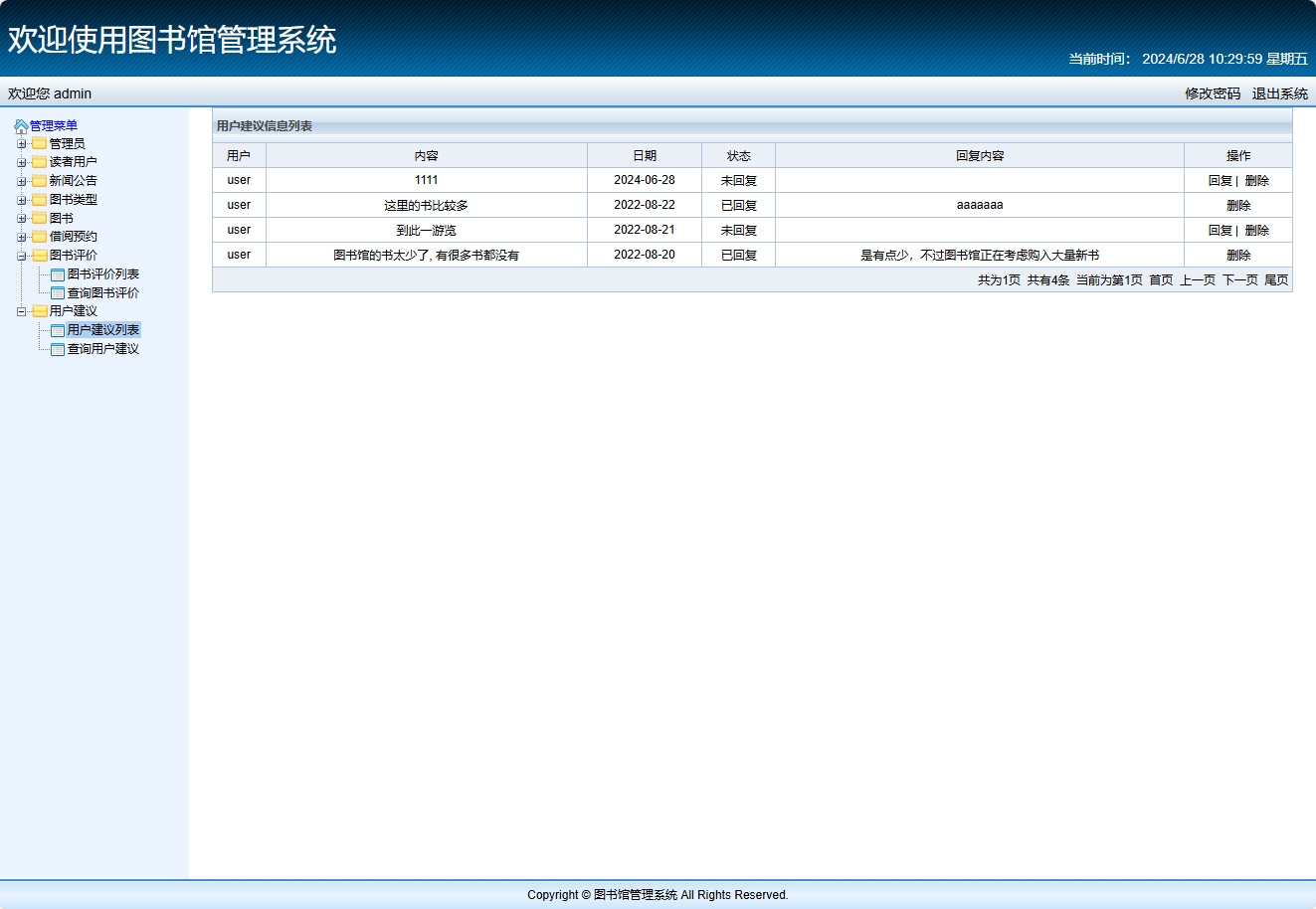Expand the 管理员 tree node

click(x=21, y=144)
